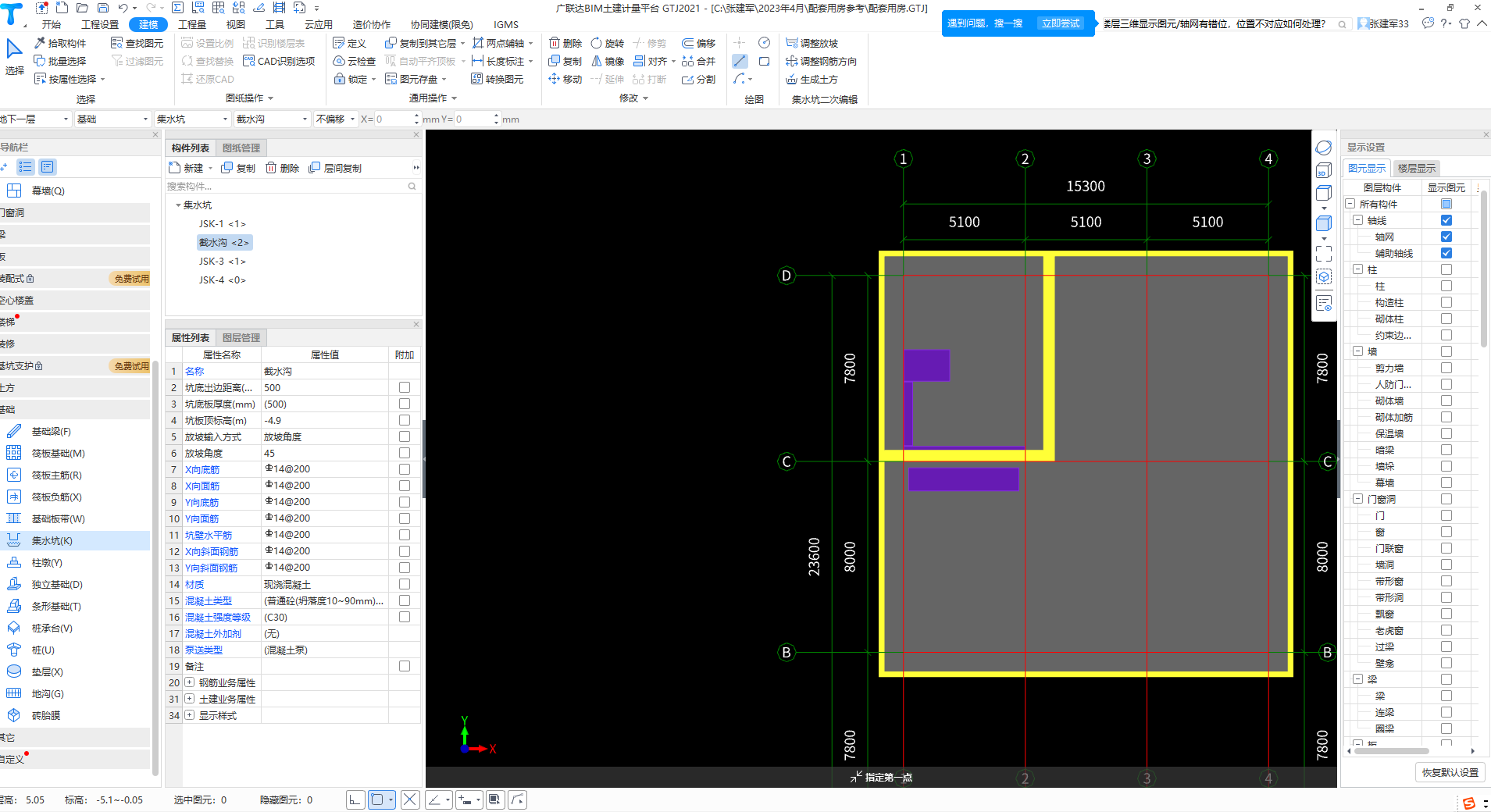Uncheck the 辅助轴线 display checkbox

click(1446, 253)
